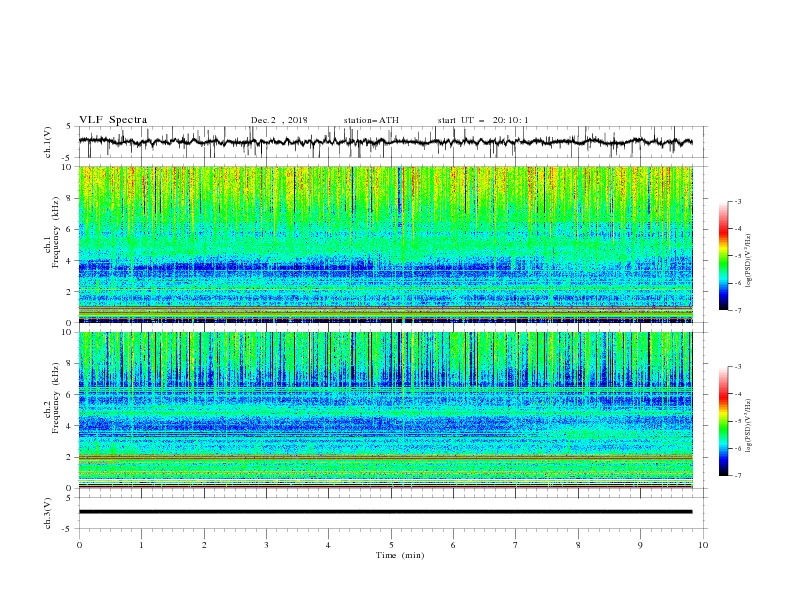Select the date text "Dec.2 , 2018"

[x=279, y=120]
